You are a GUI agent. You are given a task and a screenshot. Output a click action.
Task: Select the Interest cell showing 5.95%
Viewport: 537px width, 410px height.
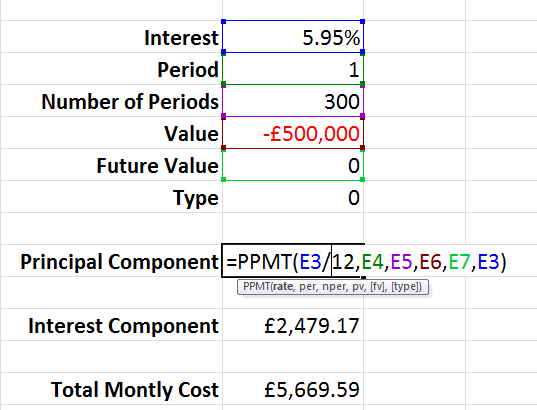coord(293,37)
